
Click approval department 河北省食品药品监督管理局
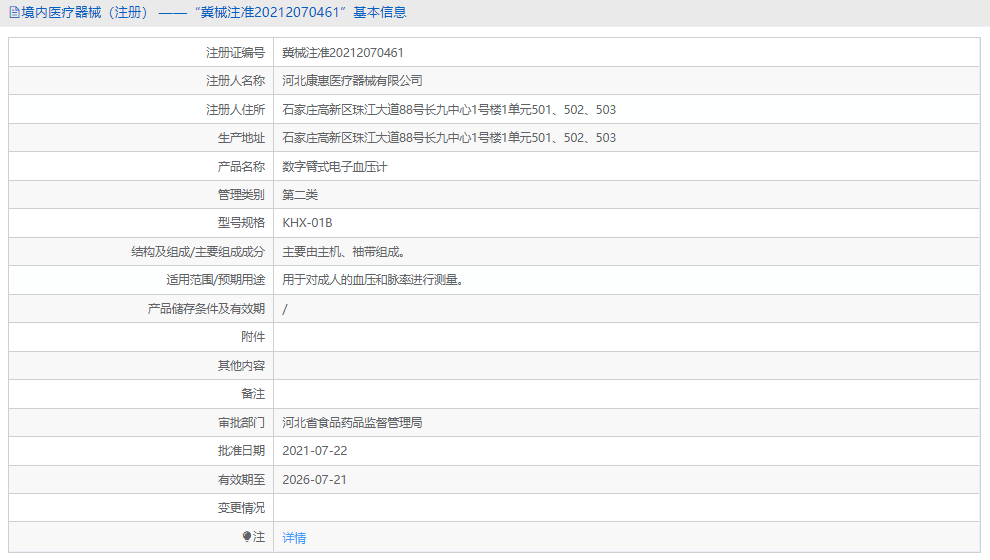352,422
